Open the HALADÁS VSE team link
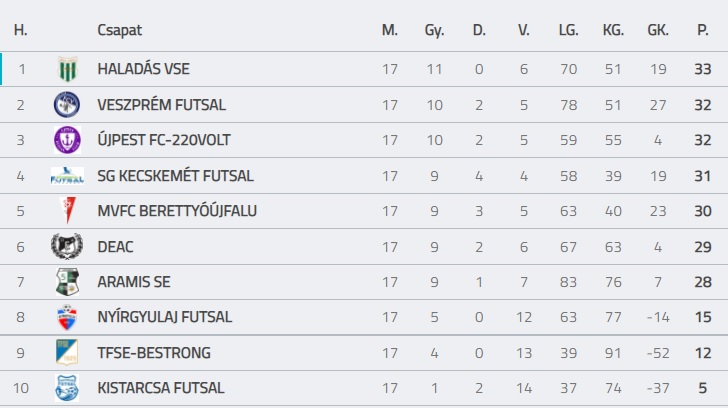Screen dimensions: 728x408 coord(143,70)
